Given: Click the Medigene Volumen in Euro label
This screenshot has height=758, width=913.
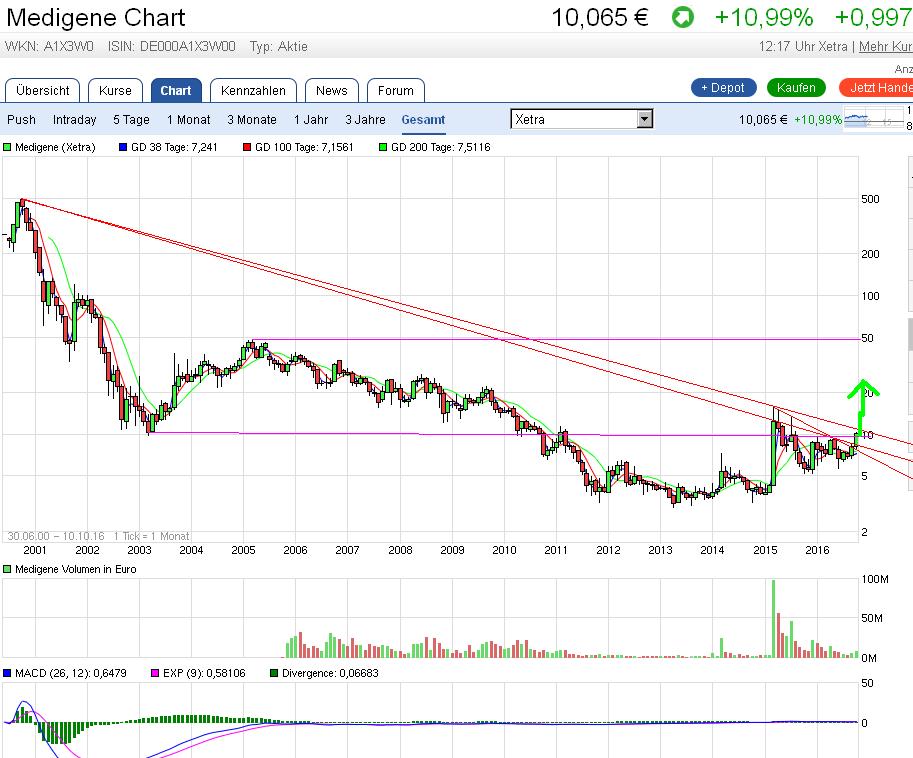Looking at the screenshot, I should 76,569.
